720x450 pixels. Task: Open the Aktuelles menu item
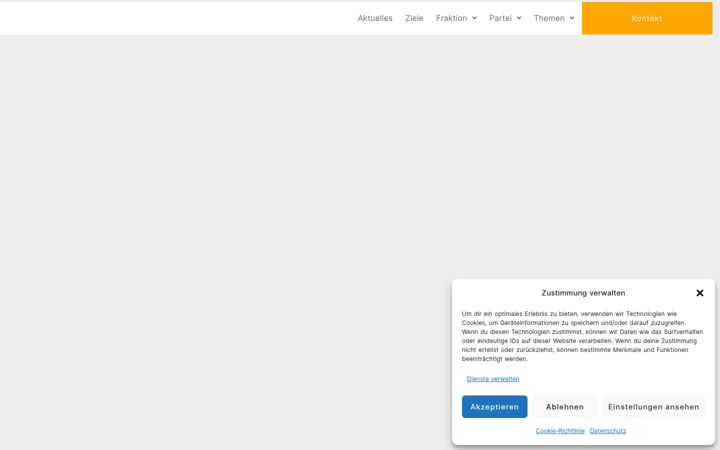click(375, 18)
